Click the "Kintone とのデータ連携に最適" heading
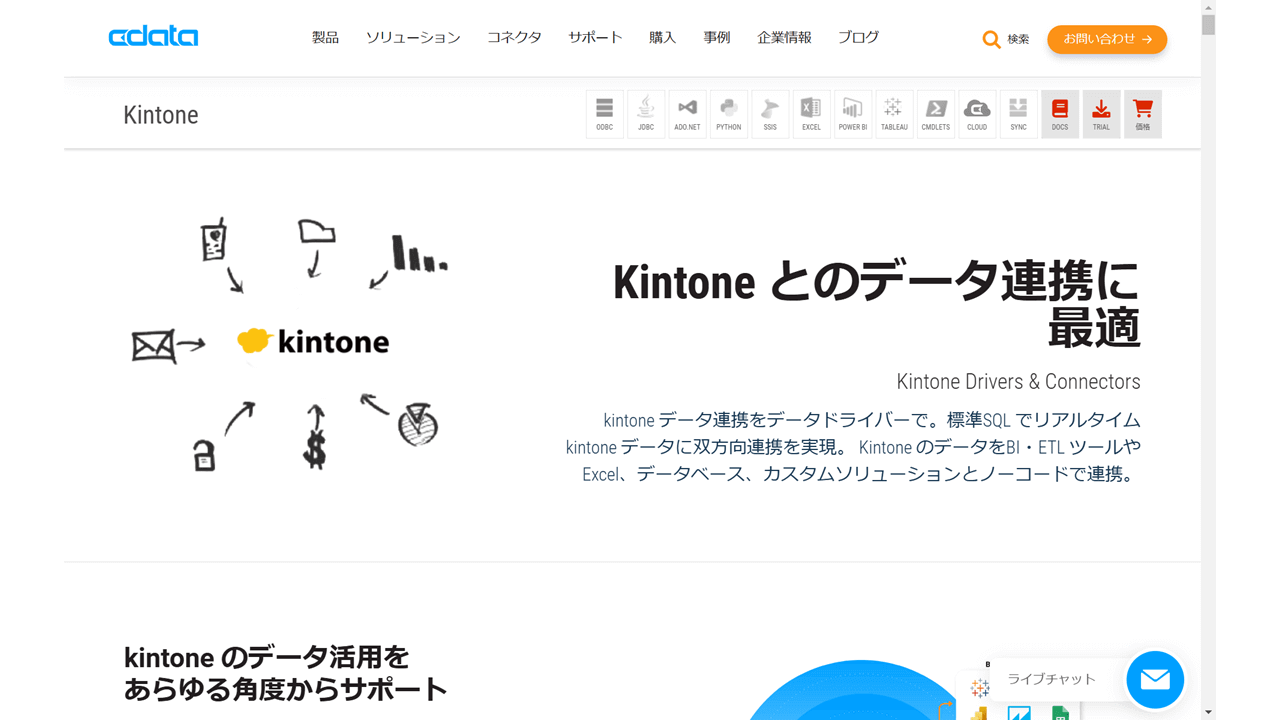The image size is (1280, 720). [876, 304]
